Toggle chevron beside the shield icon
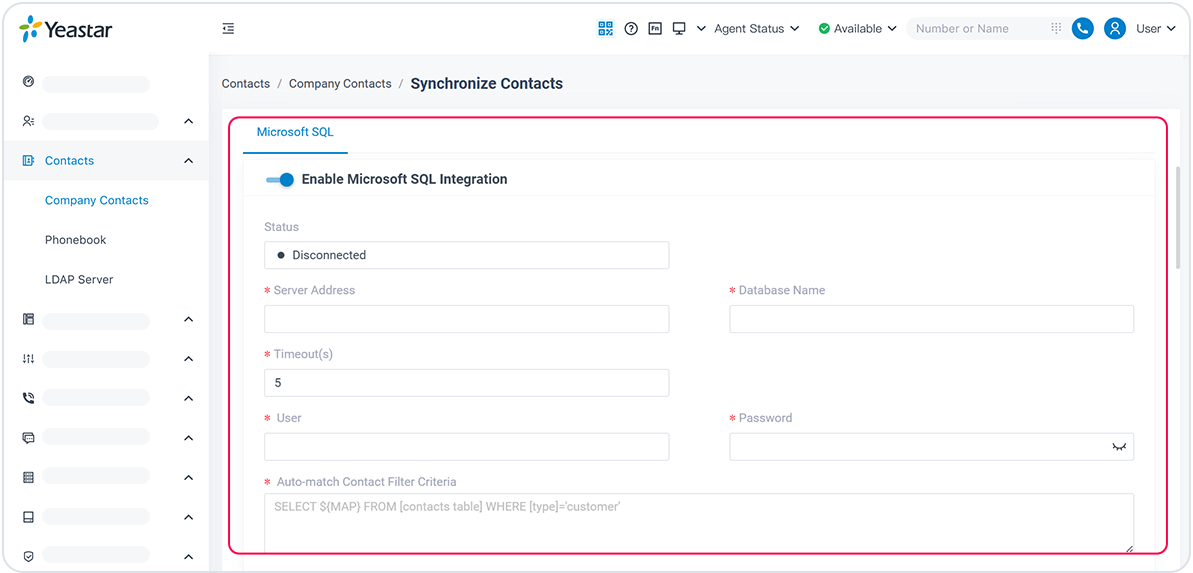Screen dimensions: 1193x573 click(x=189, y=556)
